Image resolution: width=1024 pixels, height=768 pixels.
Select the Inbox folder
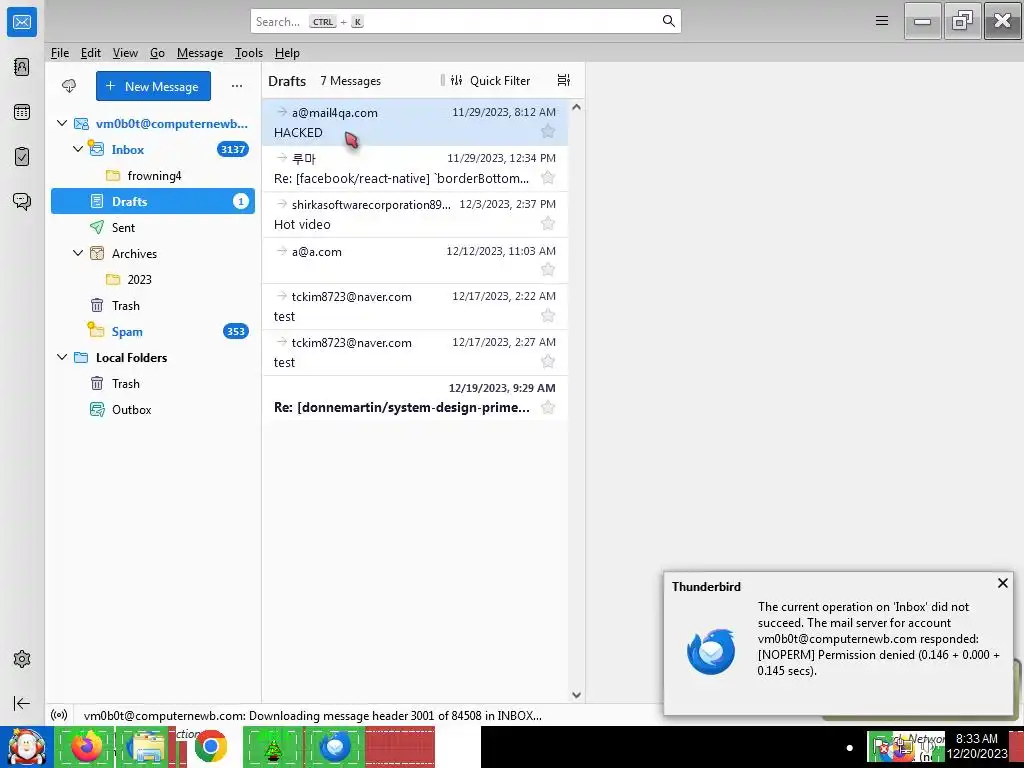coord(153,150)
